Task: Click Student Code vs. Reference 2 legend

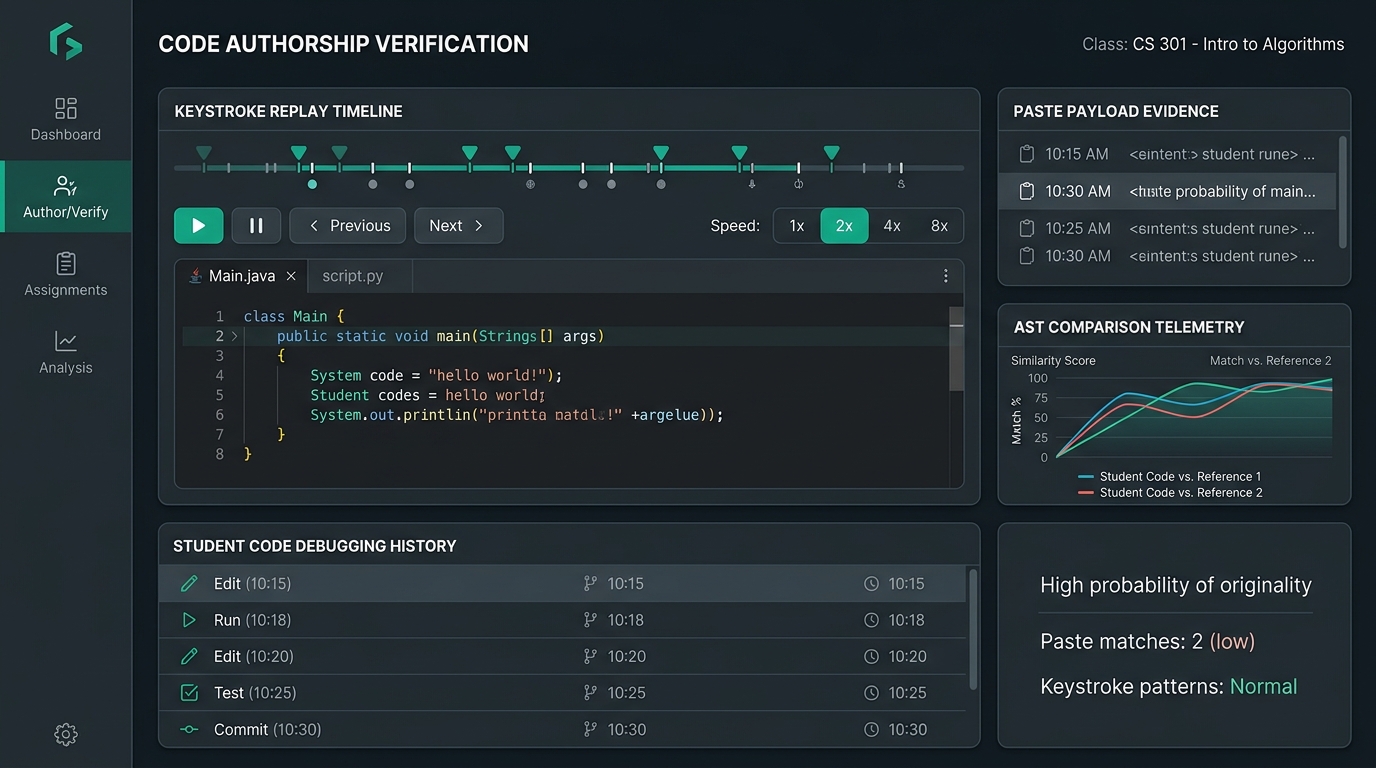Action: click(x=1170, y=492)
